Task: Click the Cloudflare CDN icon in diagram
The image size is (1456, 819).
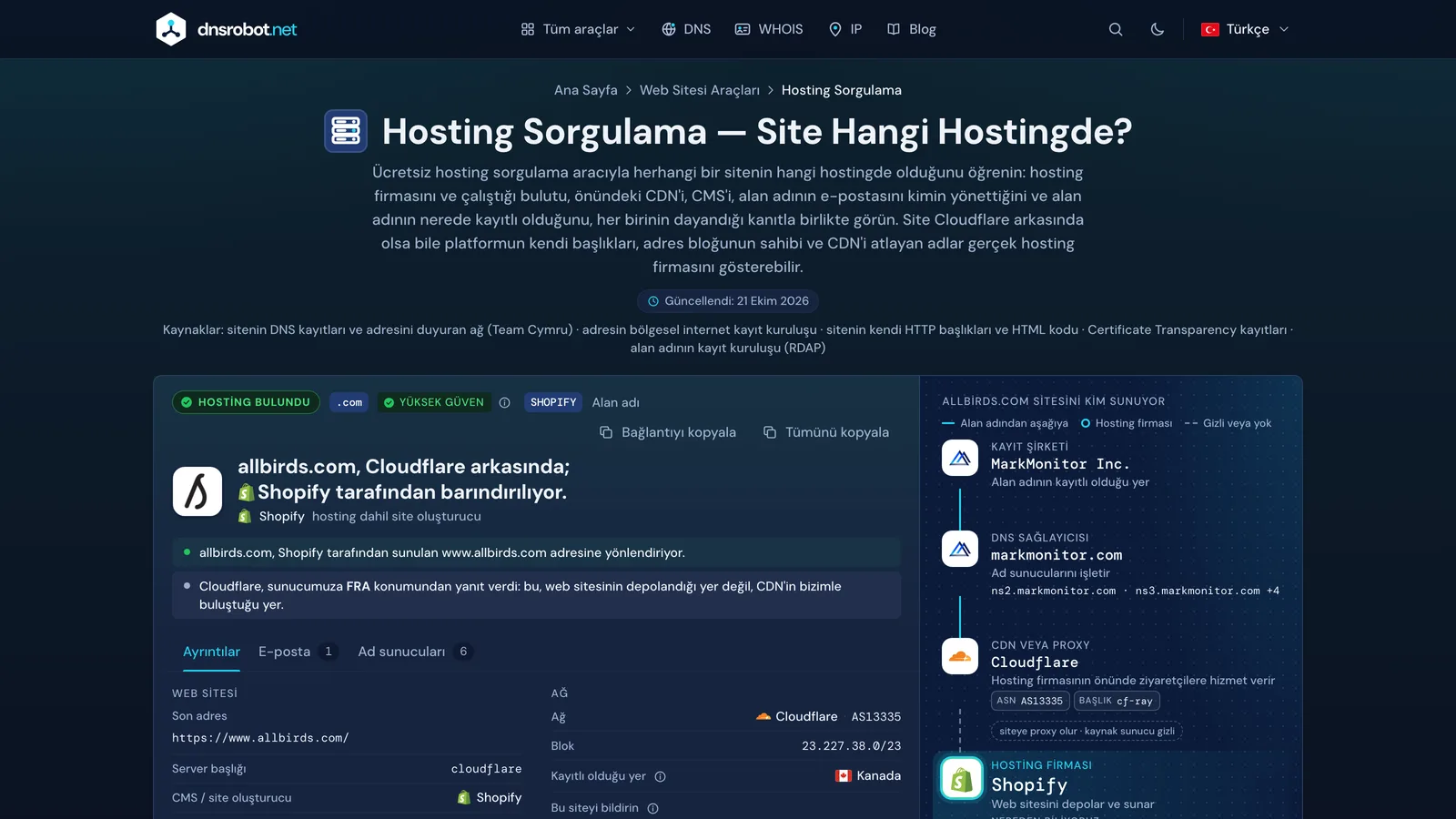Action: click(960, 656)
